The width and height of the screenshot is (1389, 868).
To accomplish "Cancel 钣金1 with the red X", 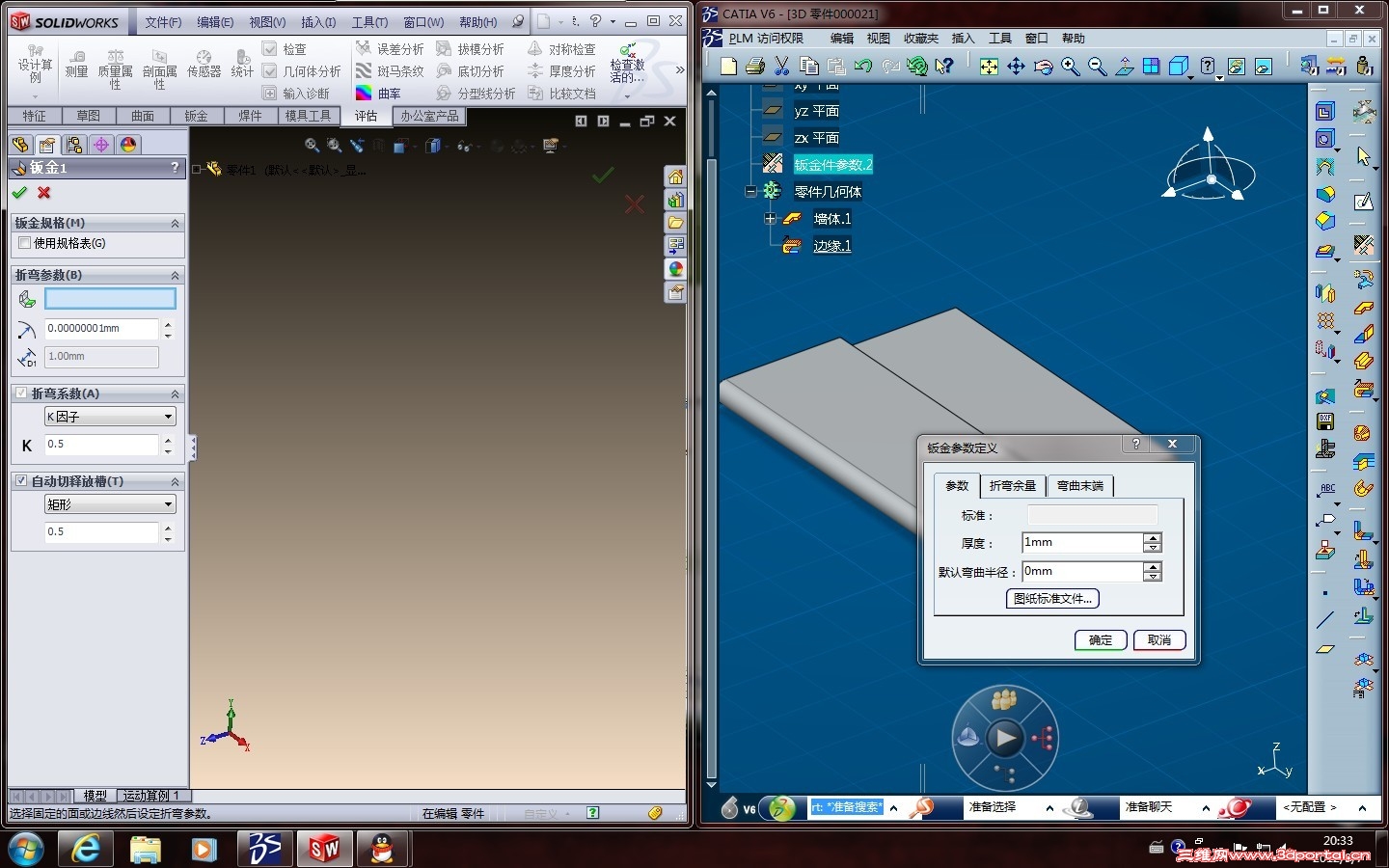I will point(43,193).
